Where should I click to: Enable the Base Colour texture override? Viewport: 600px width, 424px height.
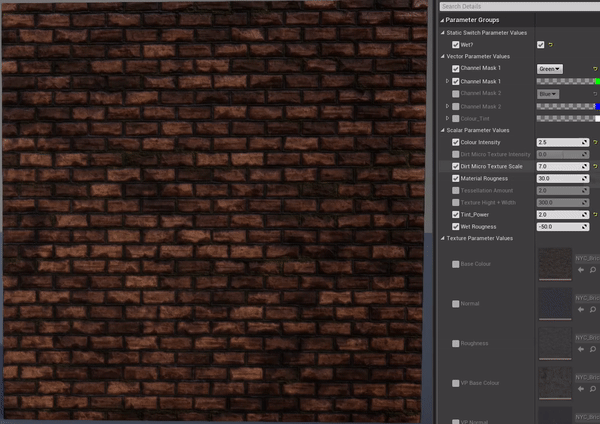[x=455, y=264]
